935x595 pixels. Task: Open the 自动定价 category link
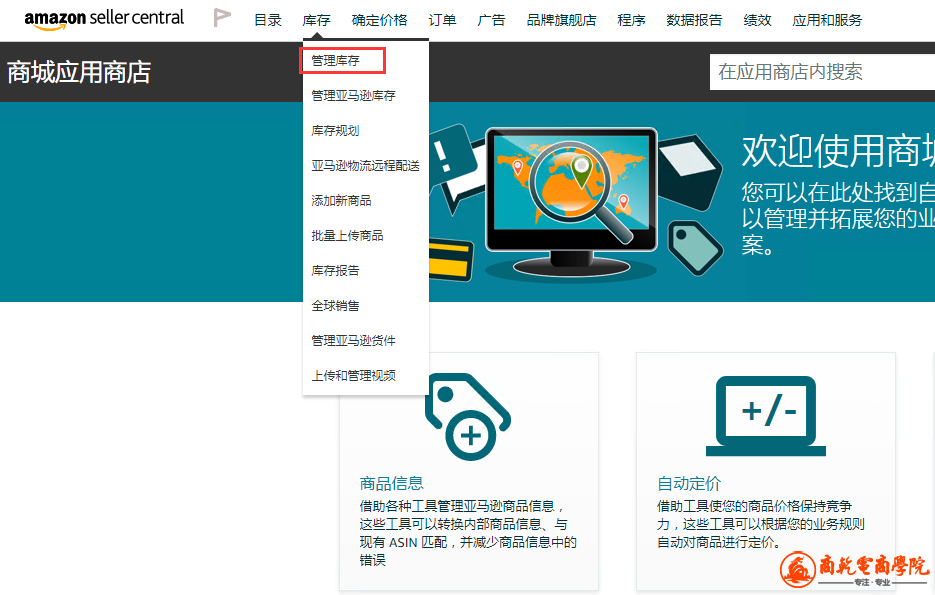(689, 484)
